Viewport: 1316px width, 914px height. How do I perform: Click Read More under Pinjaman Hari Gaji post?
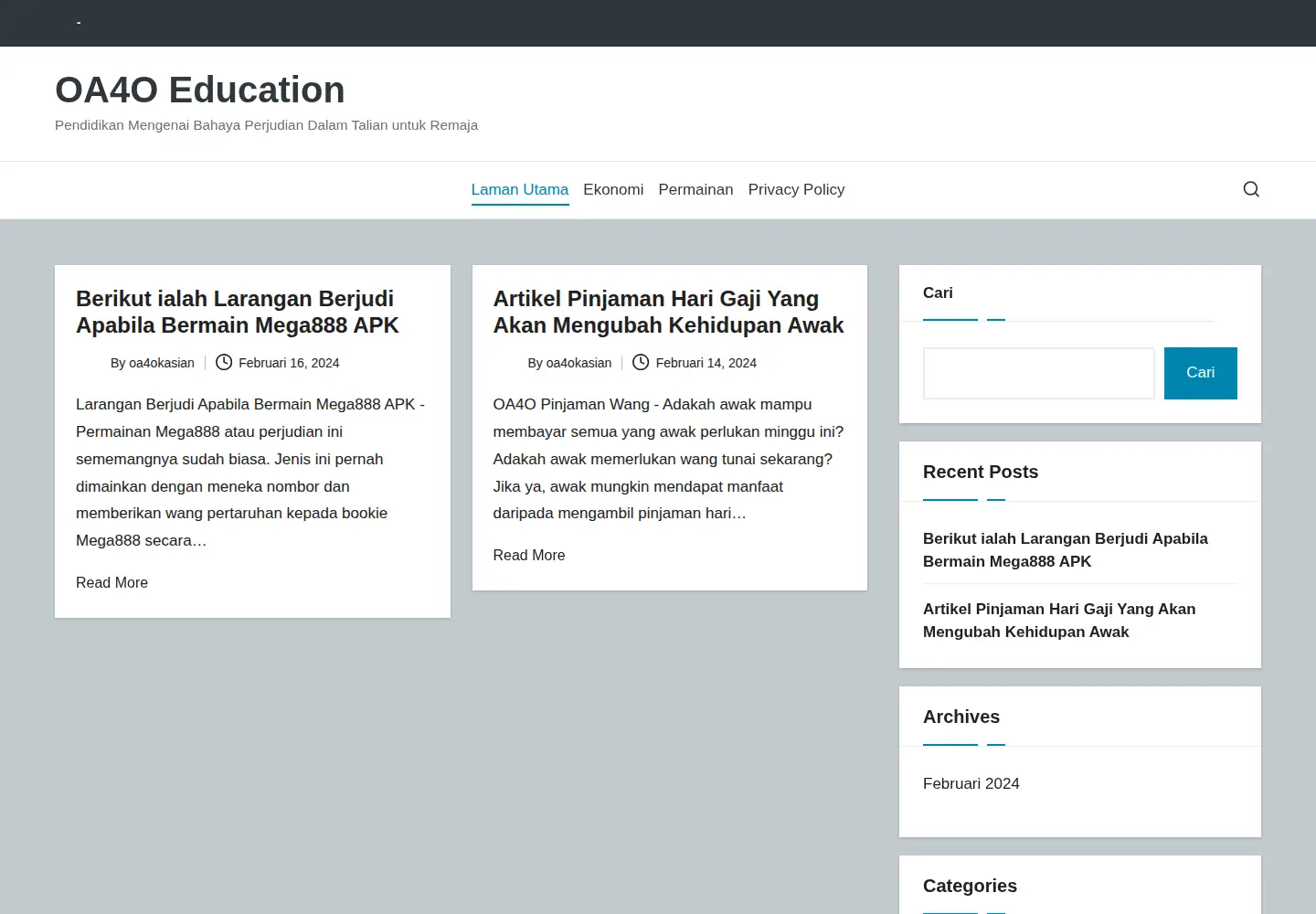529,555
